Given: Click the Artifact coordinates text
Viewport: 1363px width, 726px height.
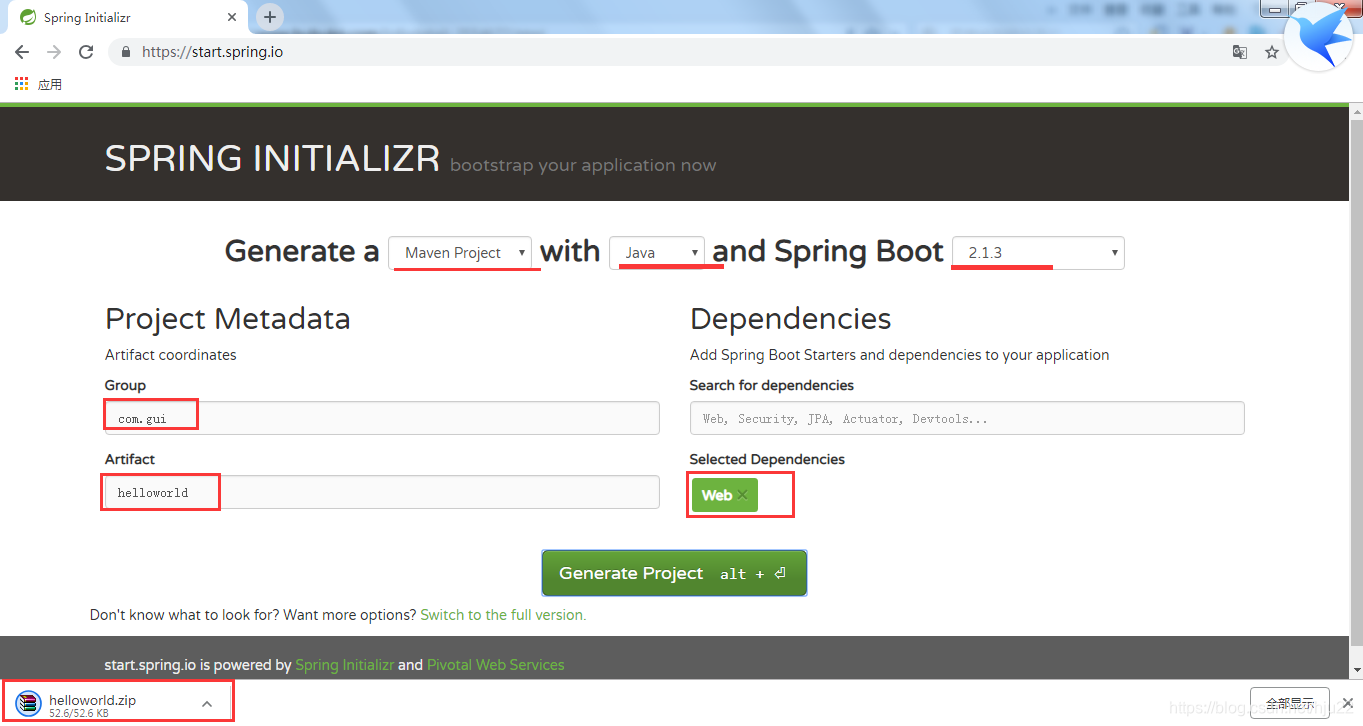Looking at the screenshot, I should [171, 355].
